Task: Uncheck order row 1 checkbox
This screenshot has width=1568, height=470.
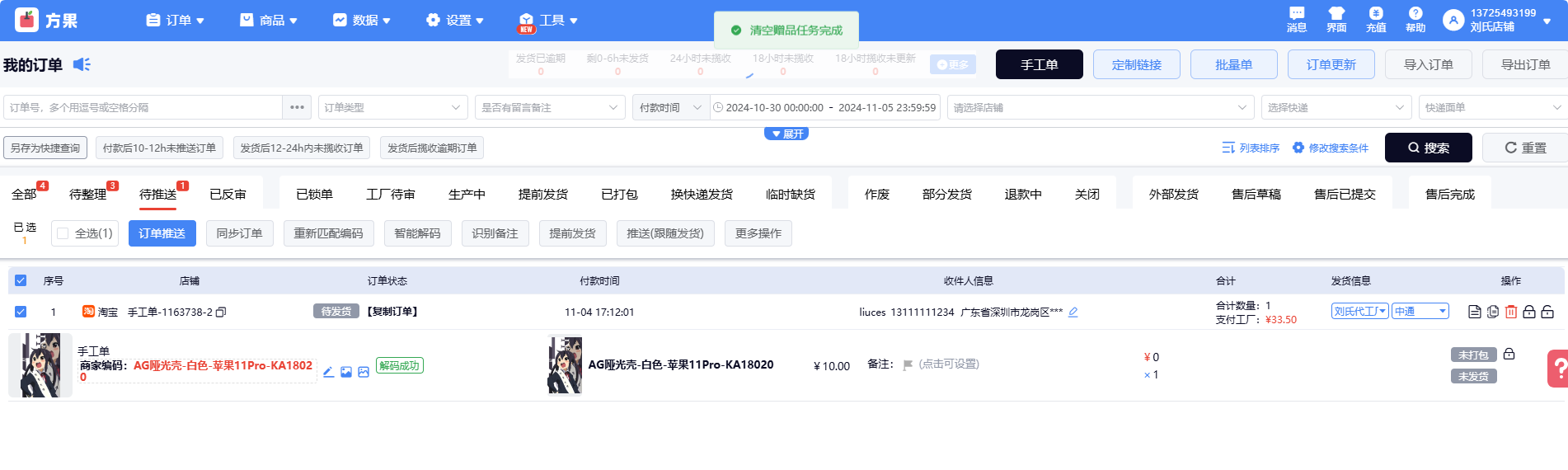Action: point(21,312)
